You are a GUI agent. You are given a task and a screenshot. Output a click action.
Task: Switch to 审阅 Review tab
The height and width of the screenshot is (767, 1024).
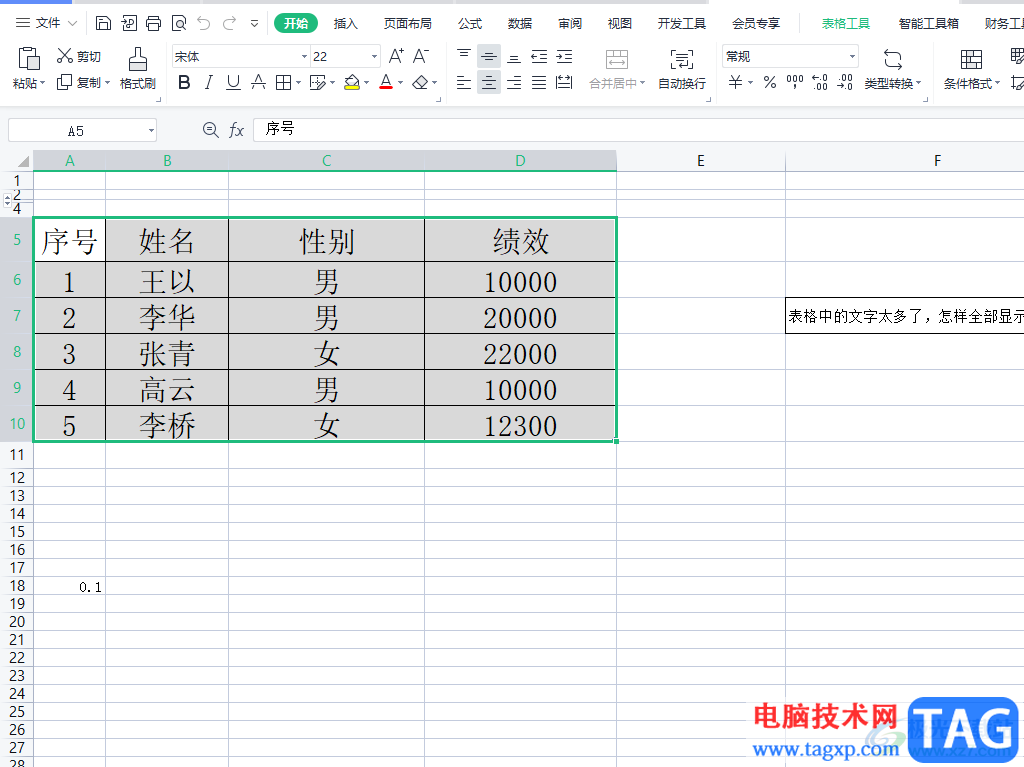pos(569,24)
